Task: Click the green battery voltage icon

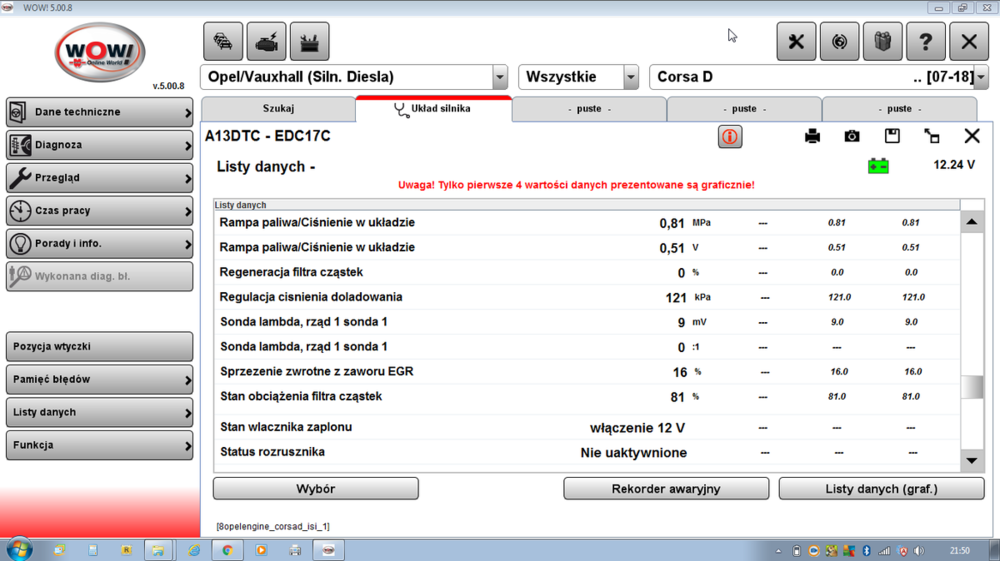Action: click(x=878, y=166)
